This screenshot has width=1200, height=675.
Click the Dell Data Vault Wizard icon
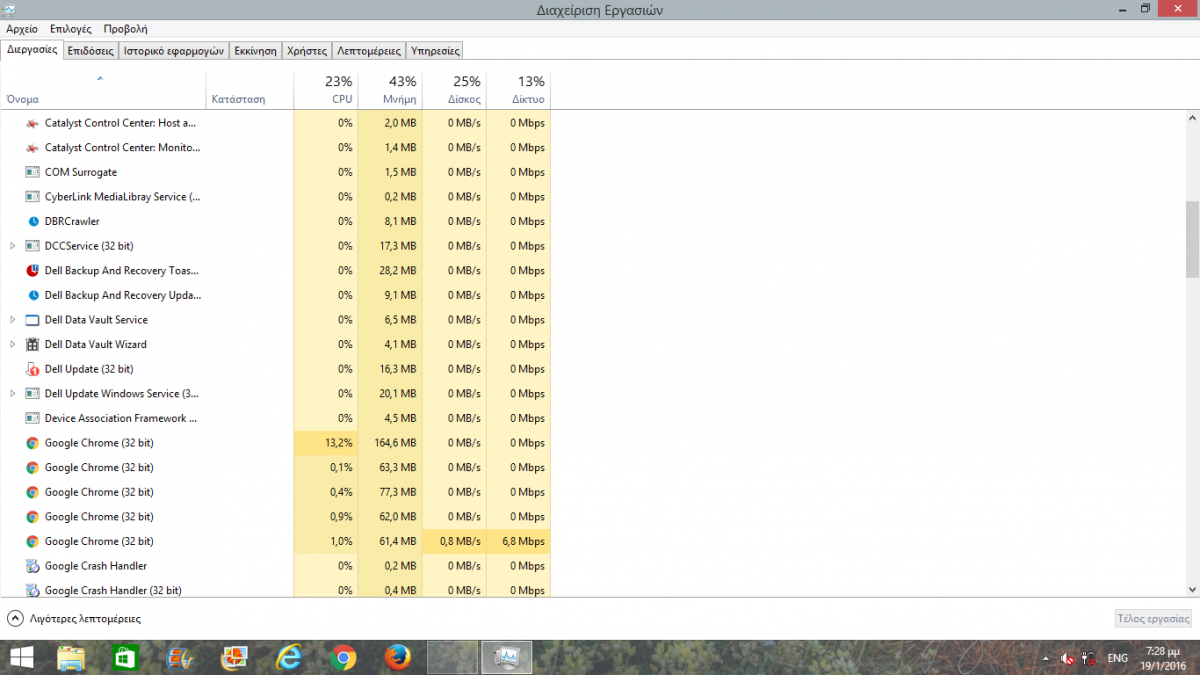click(x=32, y=344)
